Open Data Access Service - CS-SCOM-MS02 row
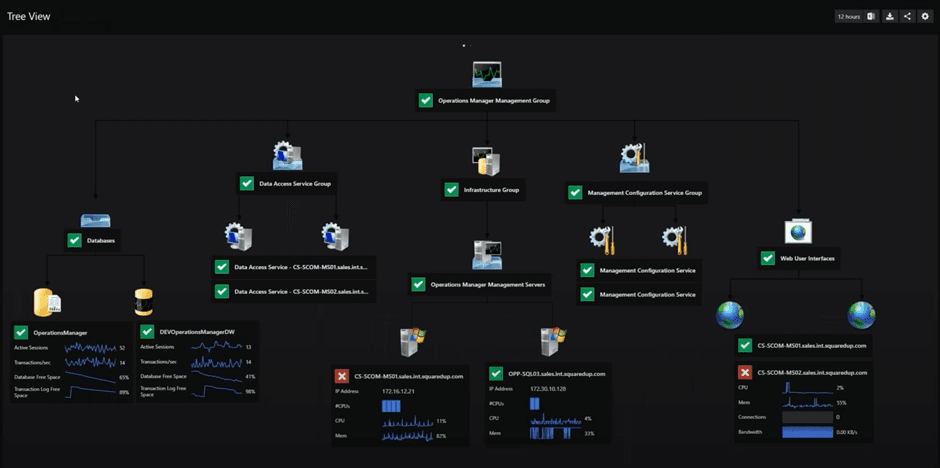Screen dimensions: 940x468 (294, 292)
